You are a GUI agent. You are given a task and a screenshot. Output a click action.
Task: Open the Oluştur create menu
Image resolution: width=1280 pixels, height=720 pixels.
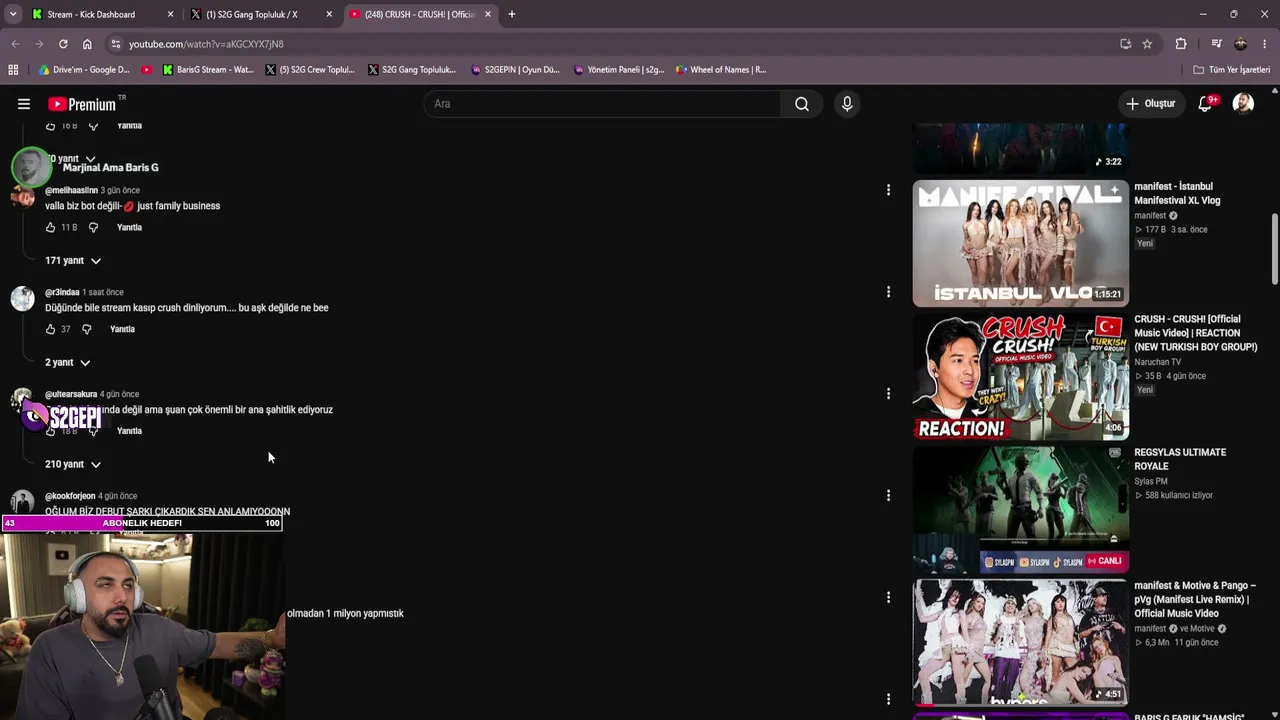pyautogui.click(x=1151, y=104)
